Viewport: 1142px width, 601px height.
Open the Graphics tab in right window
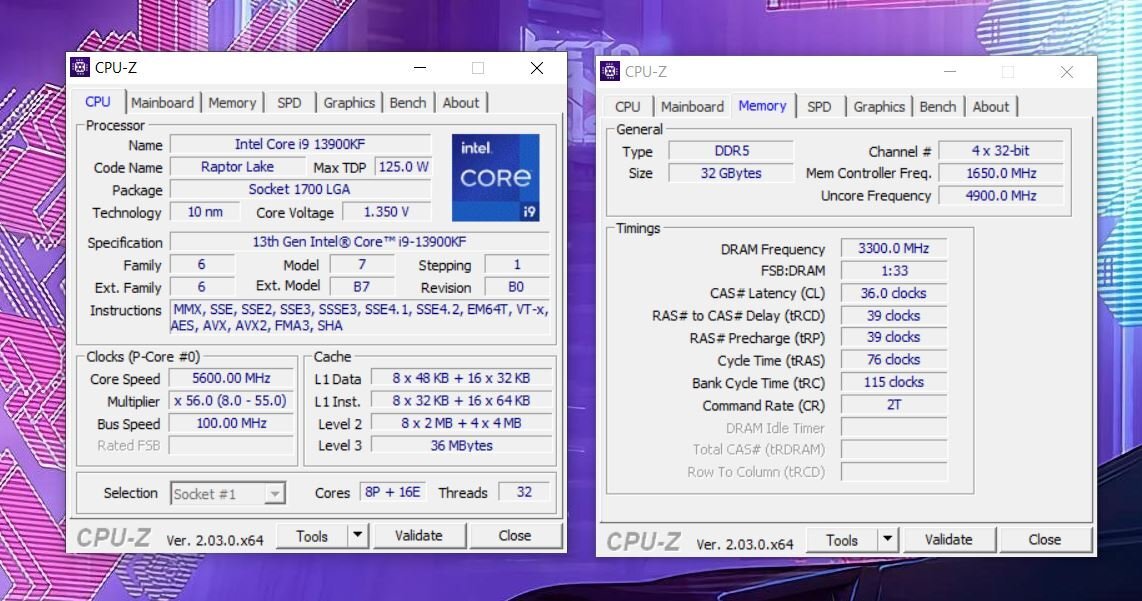[879, 107]
